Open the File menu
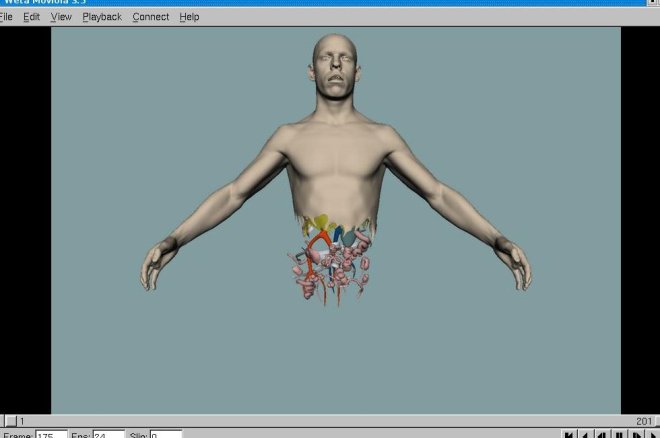 pos(7,17)
